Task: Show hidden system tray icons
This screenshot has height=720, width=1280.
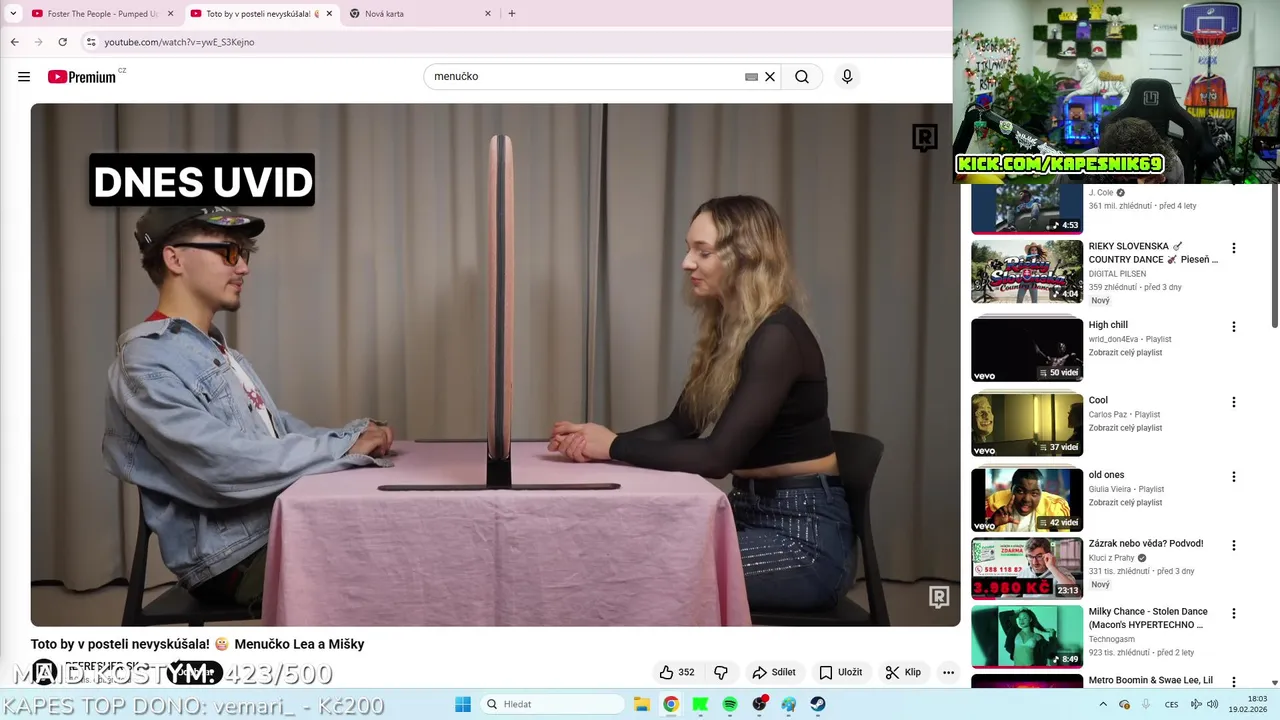Action: [1103, 704]
